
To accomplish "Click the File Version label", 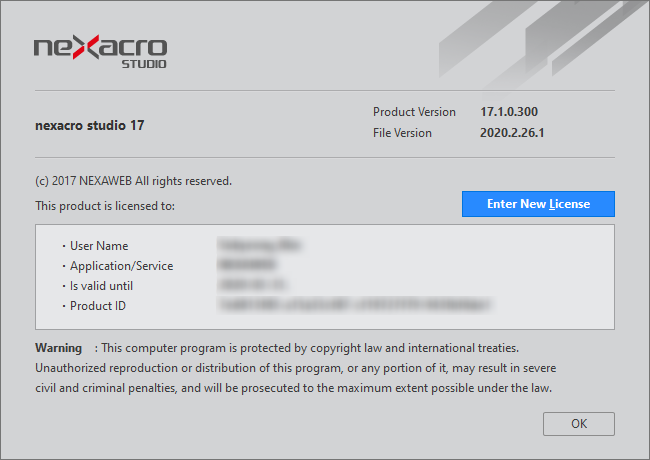I will [x=402, y=133].
